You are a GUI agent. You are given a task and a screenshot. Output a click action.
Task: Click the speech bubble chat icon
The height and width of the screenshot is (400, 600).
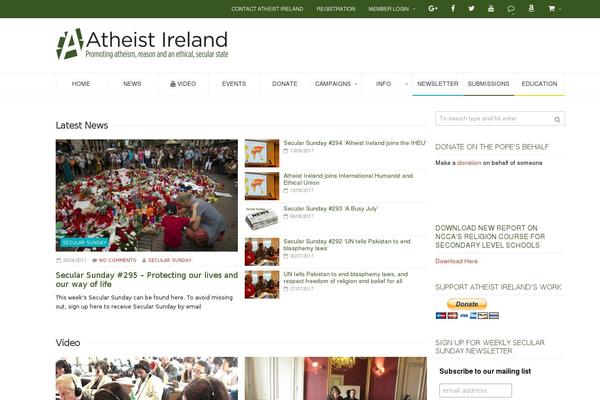[511, 9]
